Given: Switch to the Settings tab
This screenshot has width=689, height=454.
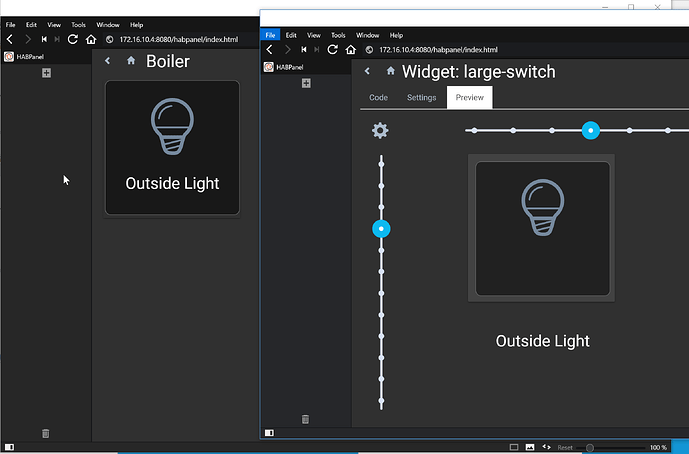Looking at the screenshot, I should coord(421,98).
